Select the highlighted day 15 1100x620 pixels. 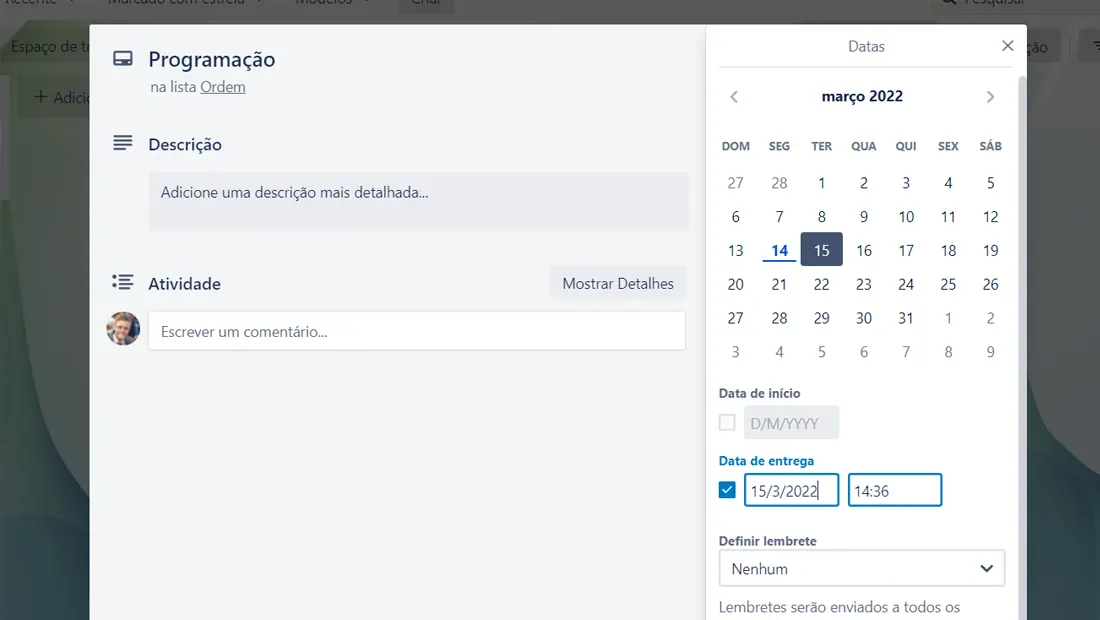click(821, 250)
